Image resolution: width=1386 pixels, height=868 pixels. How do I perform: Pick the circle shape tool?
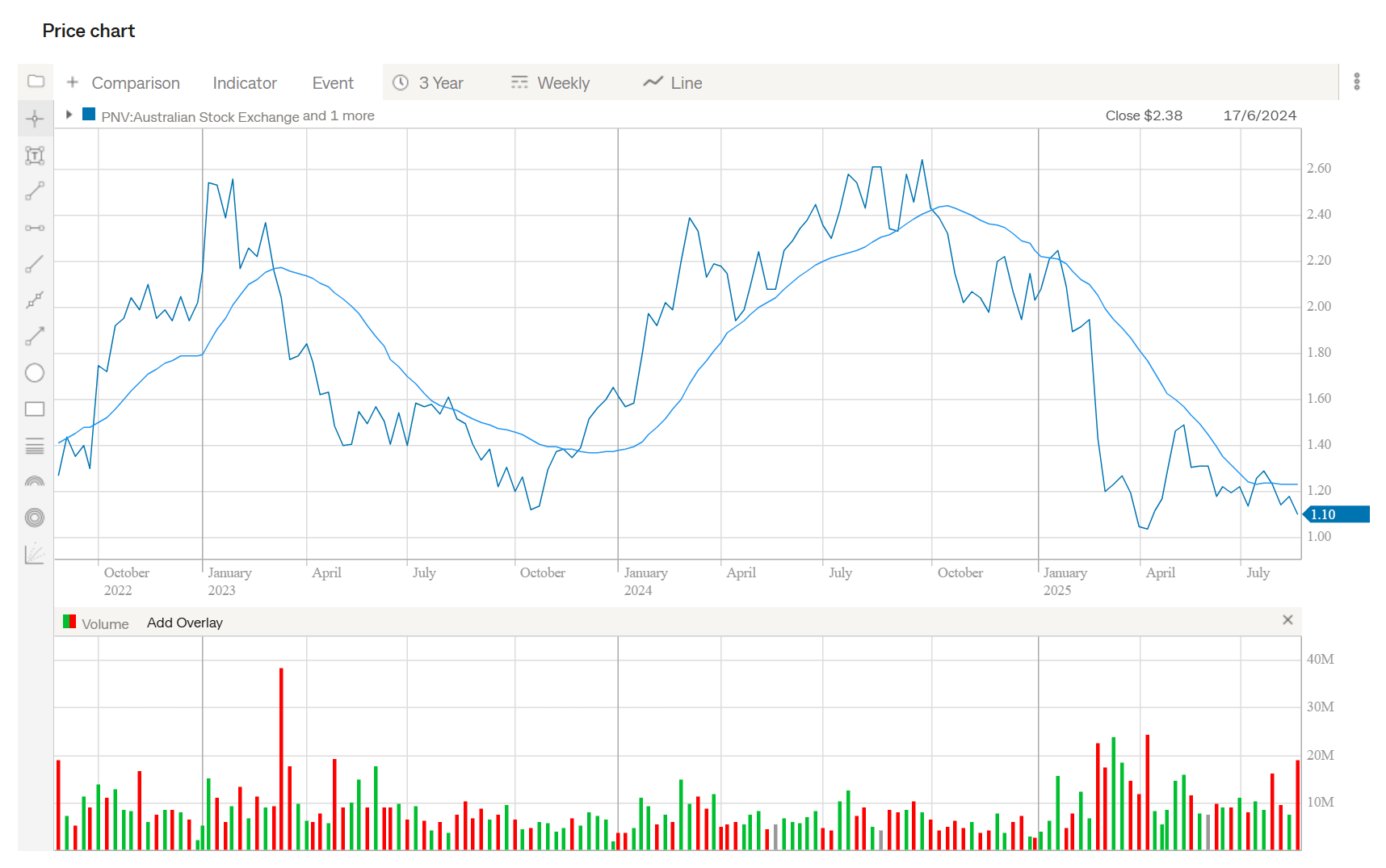35,373
